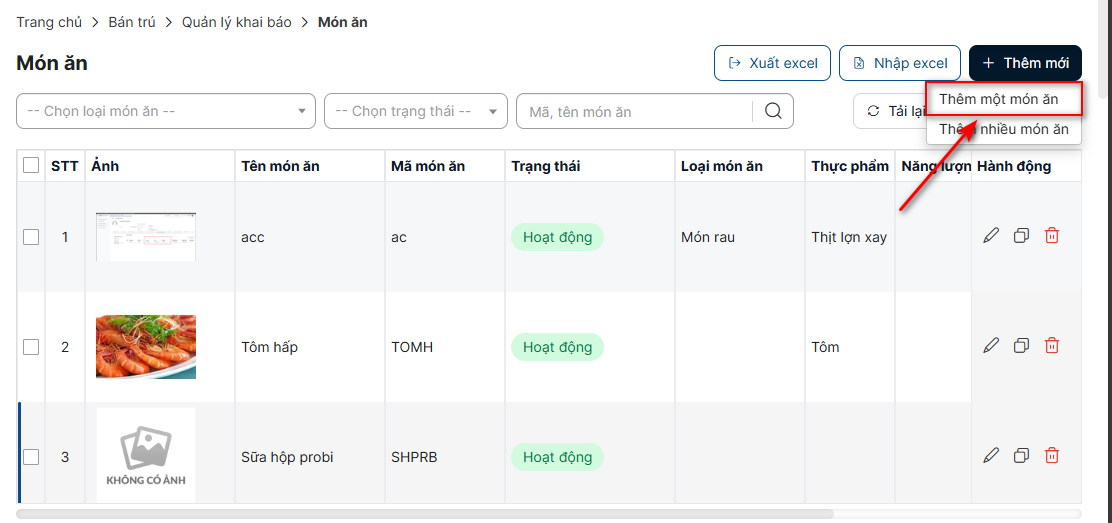Image resolution: width=1112 pixels, height=523 pixels.
Task: Check the checkbox for row 1
Action: click(31, 237)
